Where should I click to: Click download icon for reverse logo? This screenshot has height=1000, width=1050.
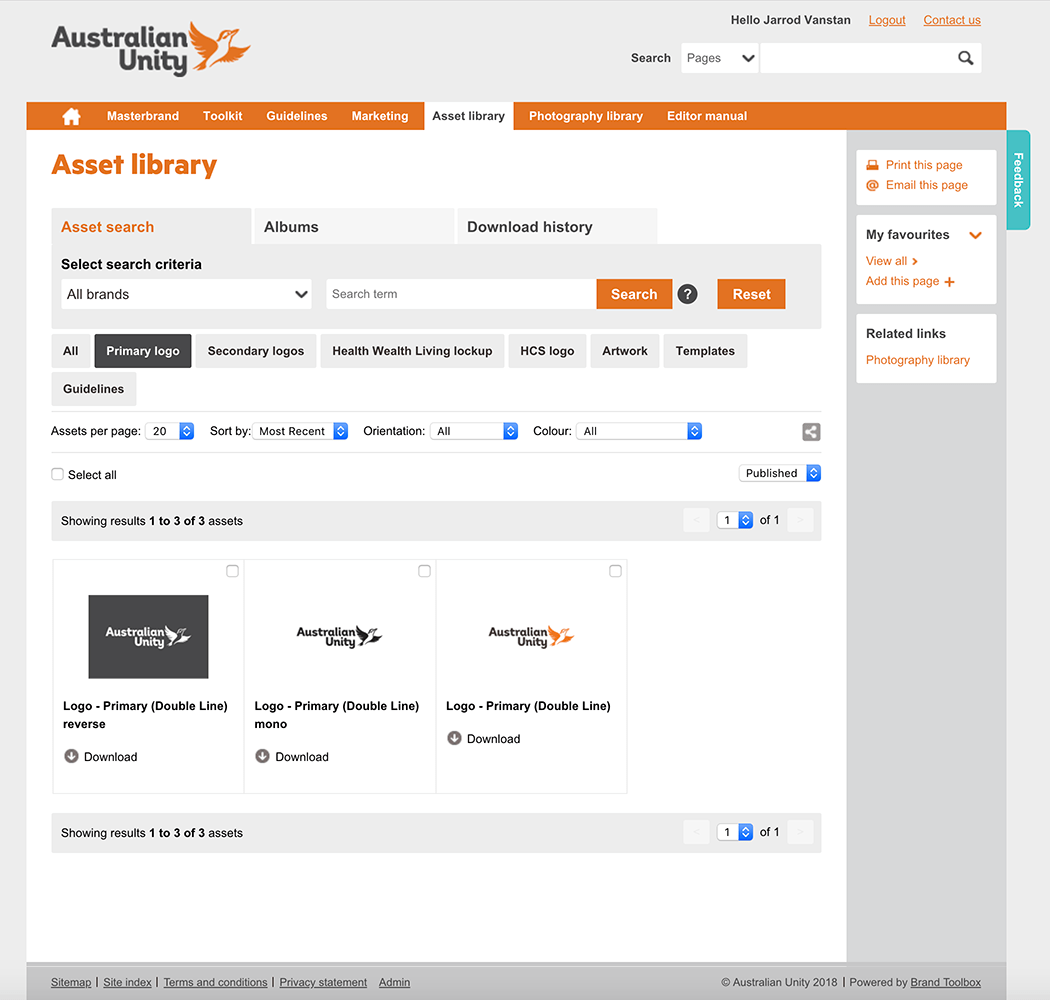point(71,756)
